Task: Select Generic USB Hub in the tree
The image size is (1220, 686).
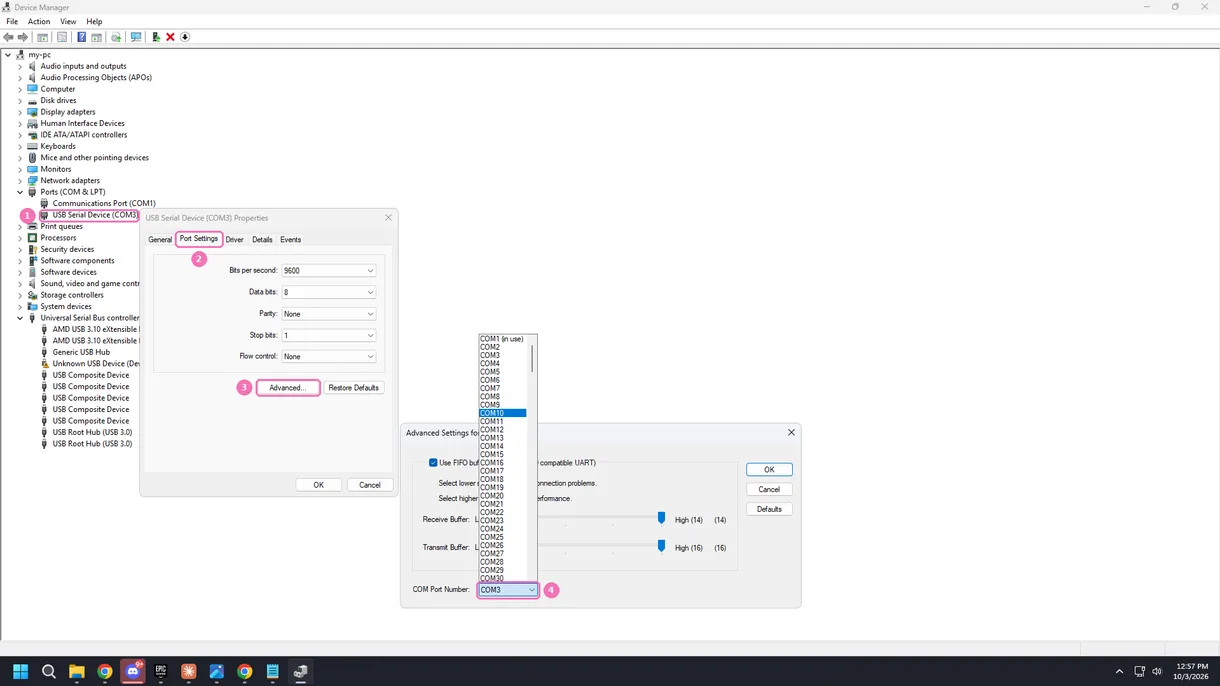Action: 81,352
